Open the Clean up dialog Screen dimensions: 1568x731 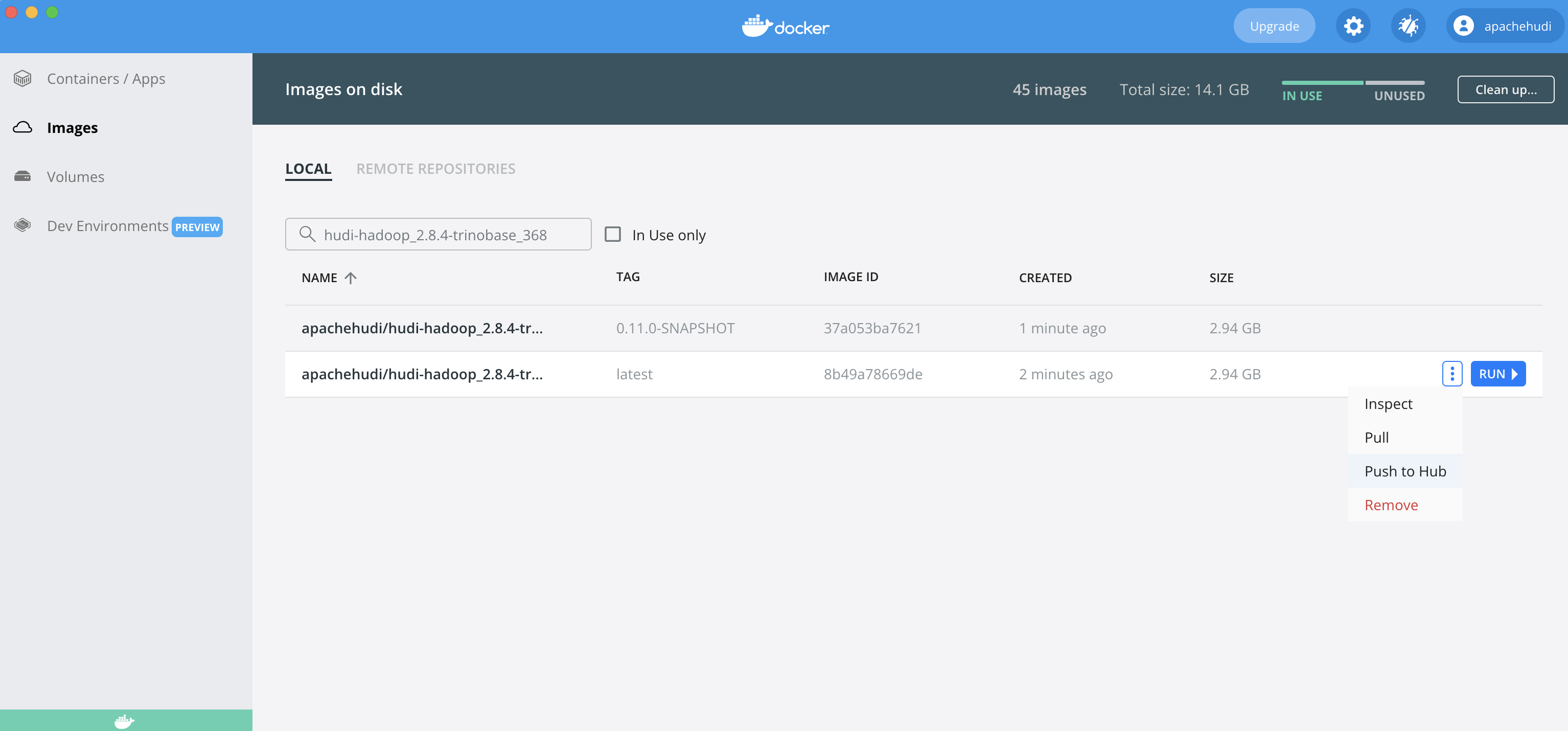pos(1505,89)
